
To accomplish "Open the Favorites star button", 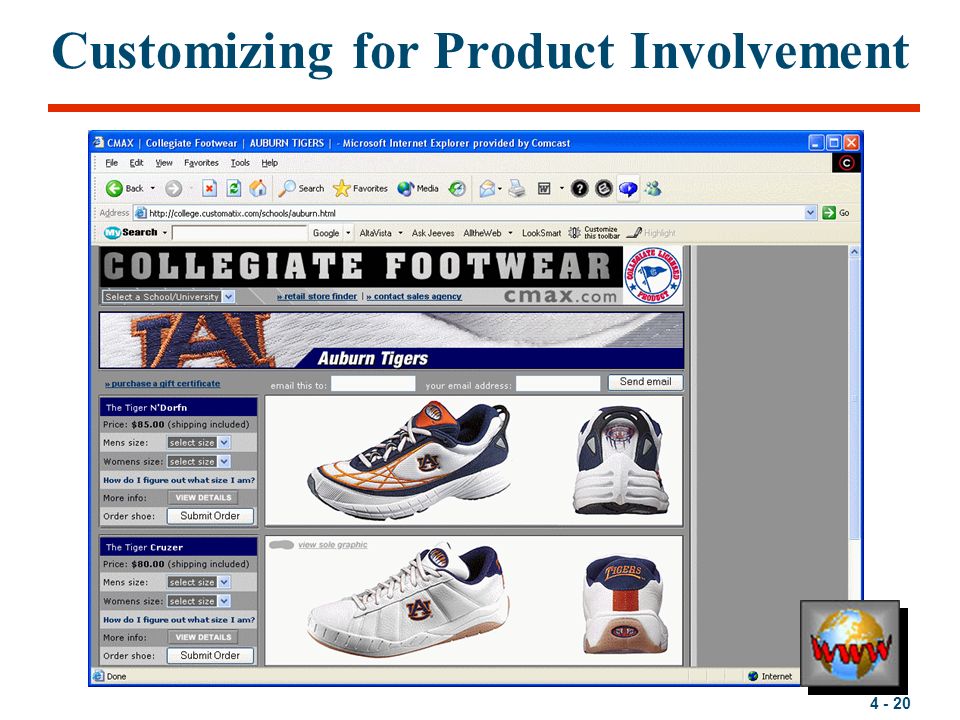I will 360,189.
